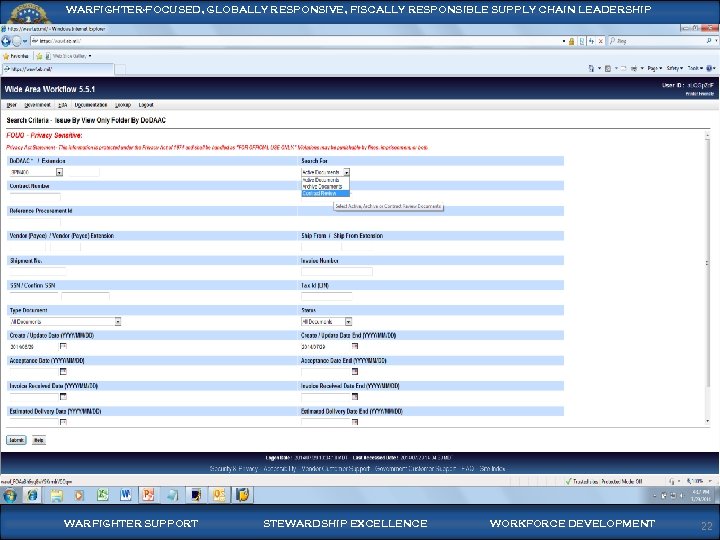Viewport: 720px width, 540px height.
Task: Click the Print icon in the command bar
Action: coord(634,68)
